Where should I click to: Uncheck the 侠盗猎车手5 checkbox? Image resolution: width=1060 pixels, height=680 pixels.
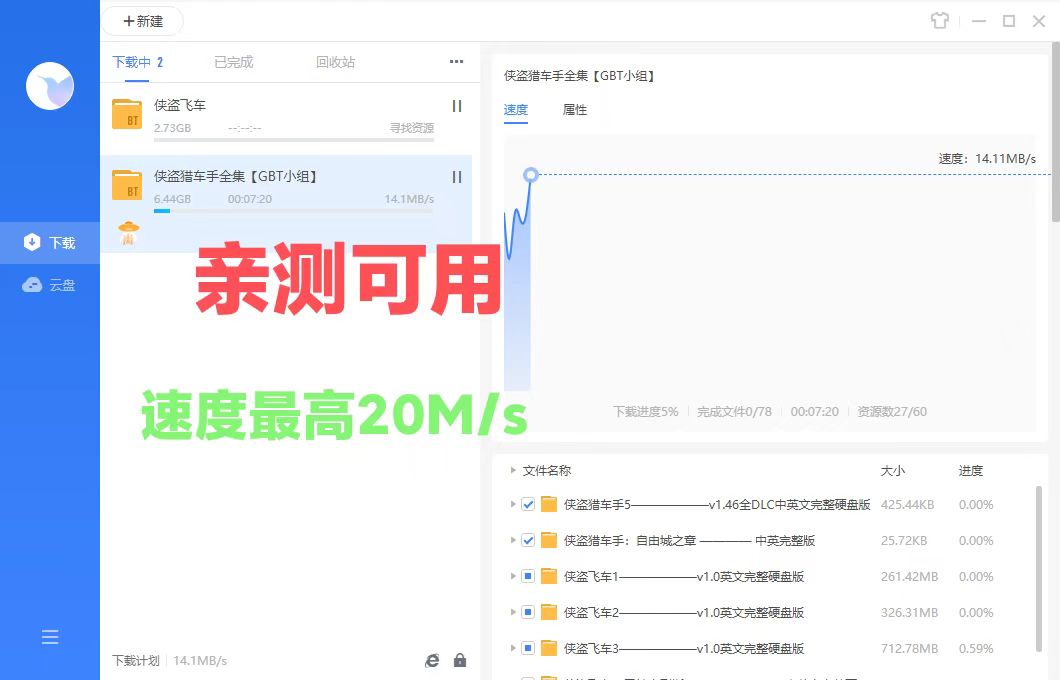[x=528, y=504]
